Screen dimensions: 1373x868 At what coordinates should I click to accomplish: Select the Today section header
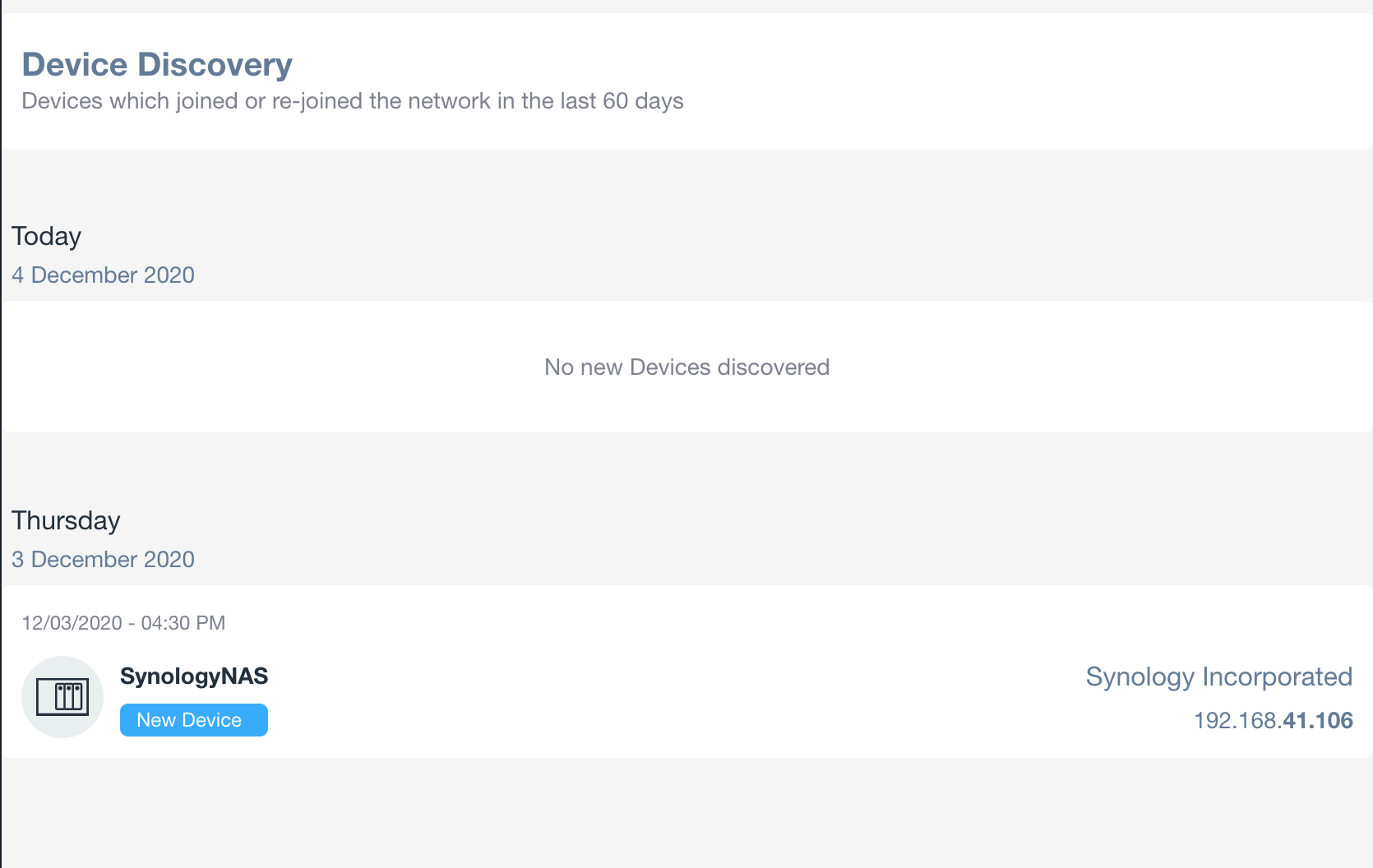tap(45, 236)
